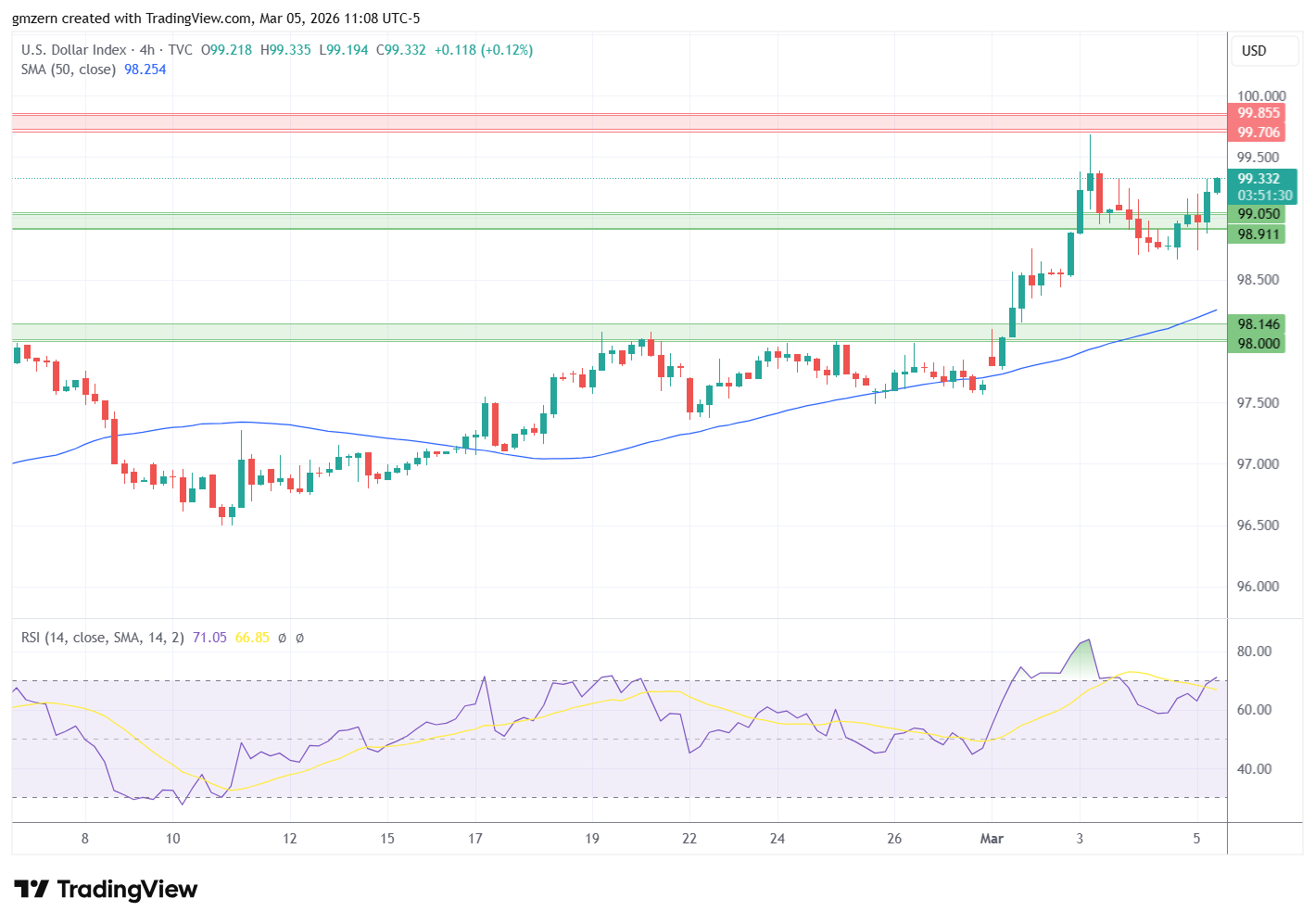Click the 96.000 price axis label
The image size is (1315, 924).
(x=1258, y=587)
